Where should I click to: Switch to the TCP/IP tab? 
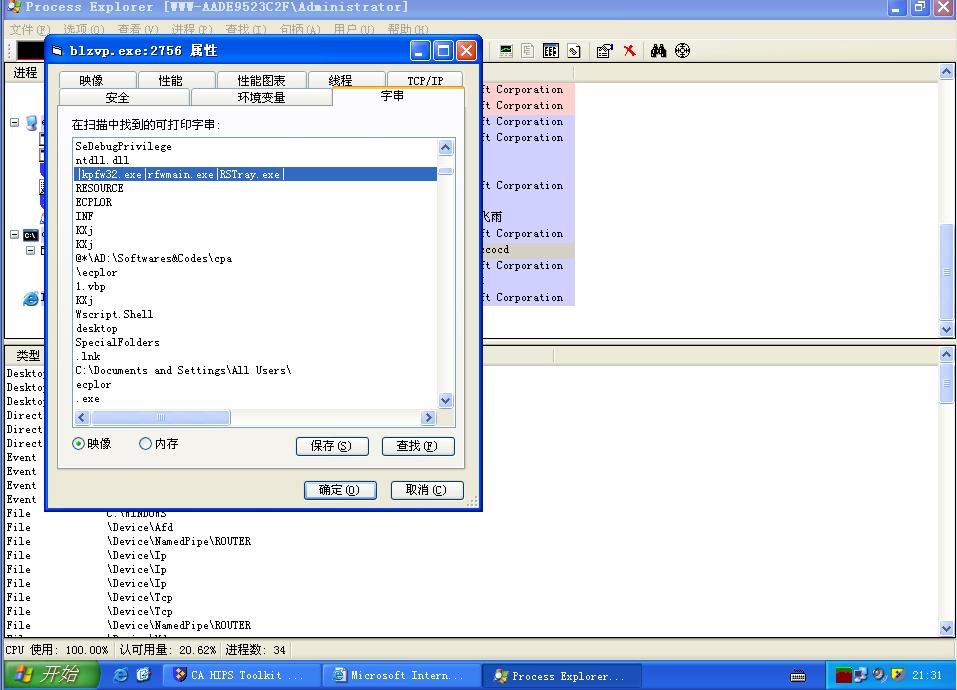coord(425,81)
